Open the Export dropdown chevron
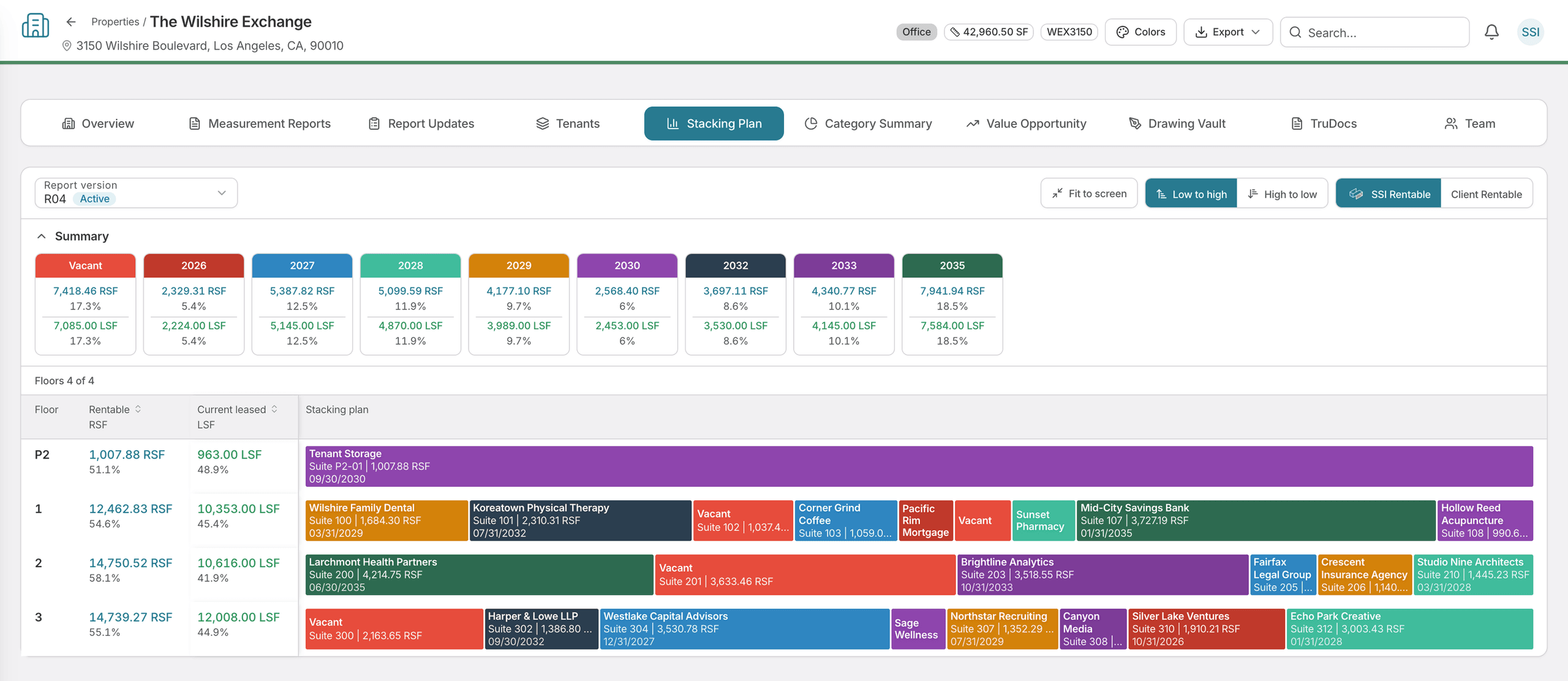This screenshot has height=681, width=1568. click(x=1256, y=32)
